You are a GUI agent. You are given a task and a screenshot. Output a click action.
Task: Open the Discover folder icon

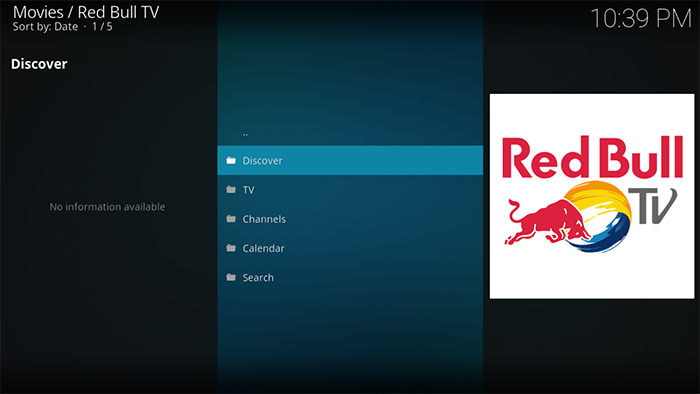(x=231, y=160)
